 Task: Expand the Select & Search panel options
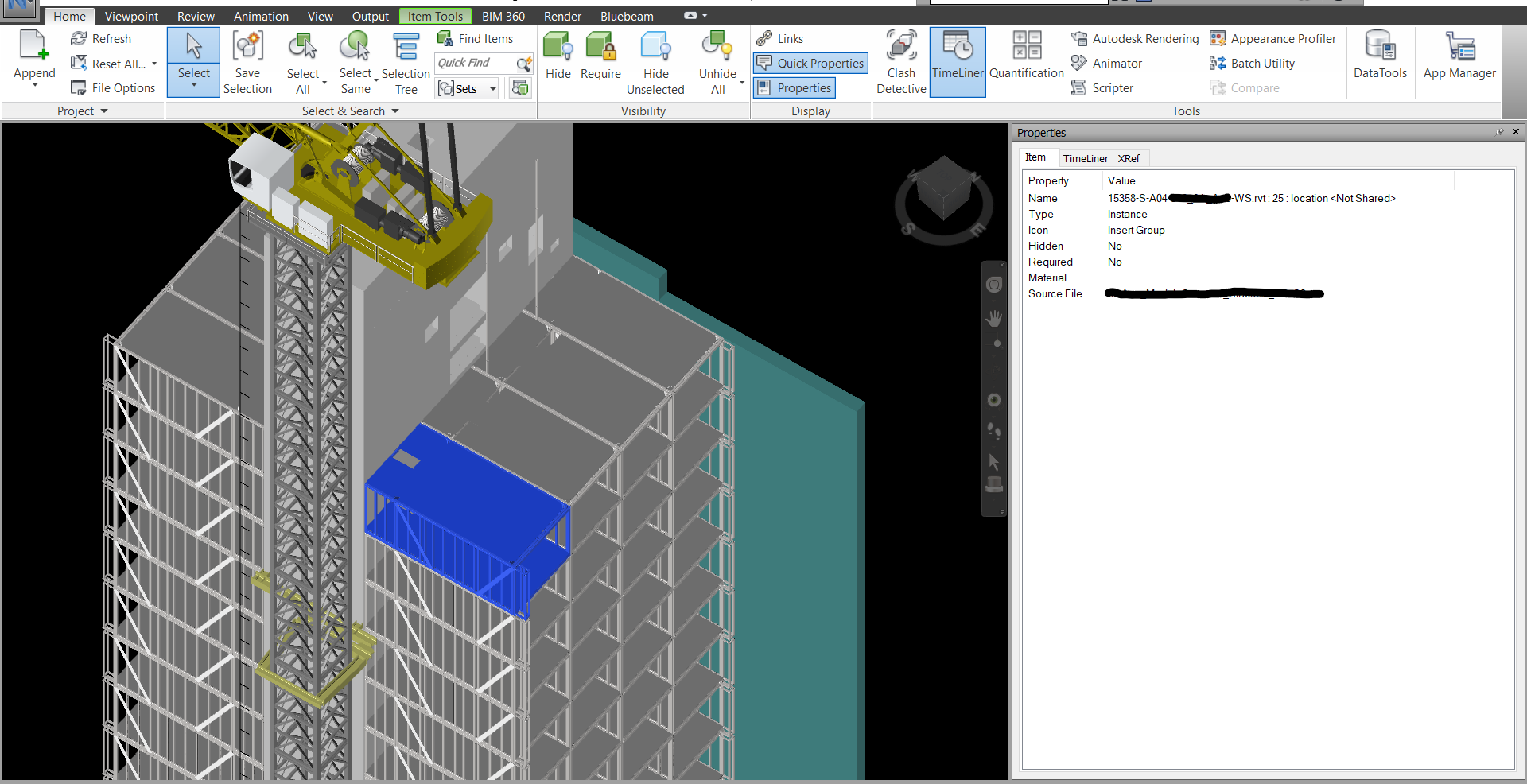point(394,111)
